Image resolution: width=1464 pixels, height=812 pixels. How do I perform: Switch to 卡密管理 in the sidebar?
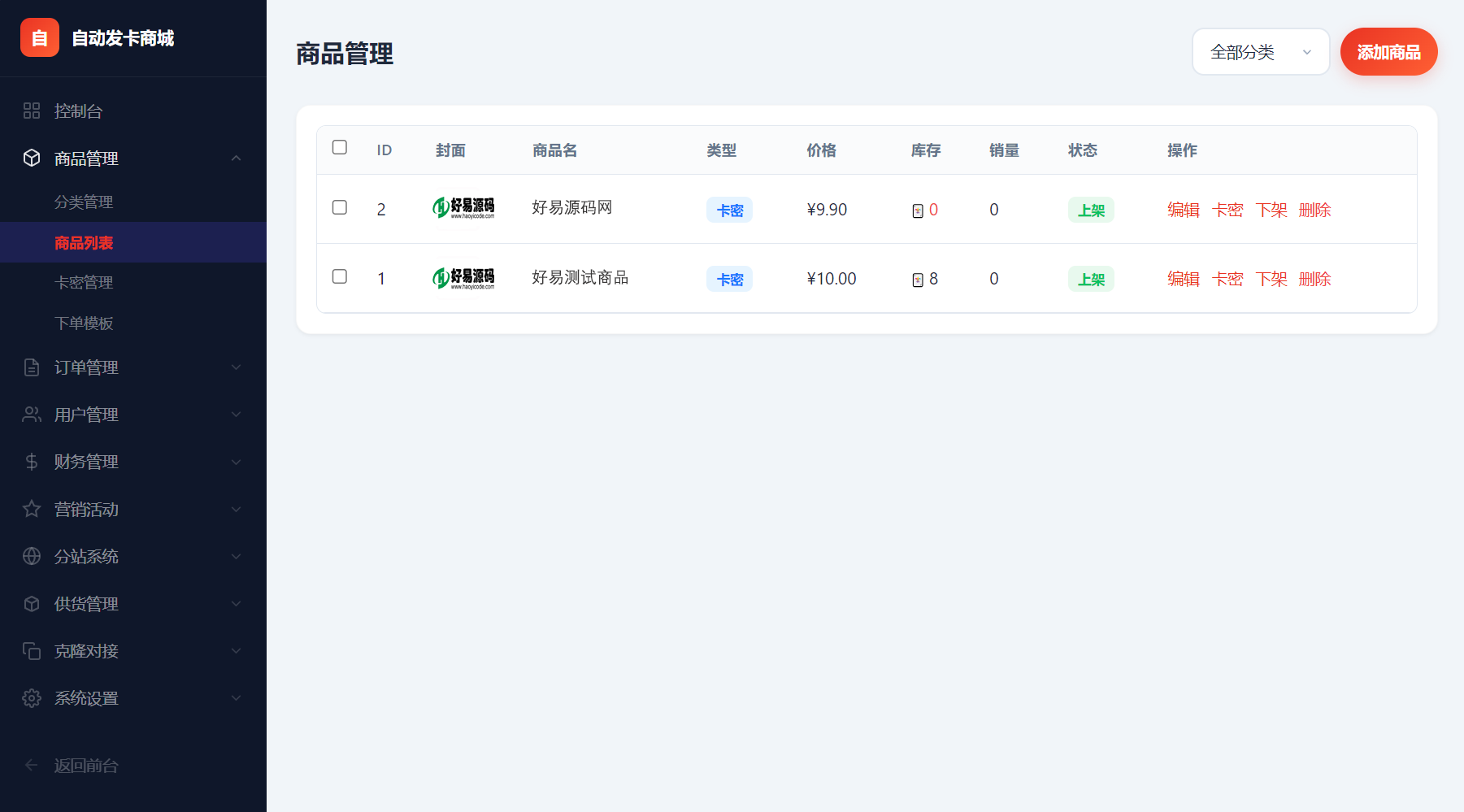(83, 282)
